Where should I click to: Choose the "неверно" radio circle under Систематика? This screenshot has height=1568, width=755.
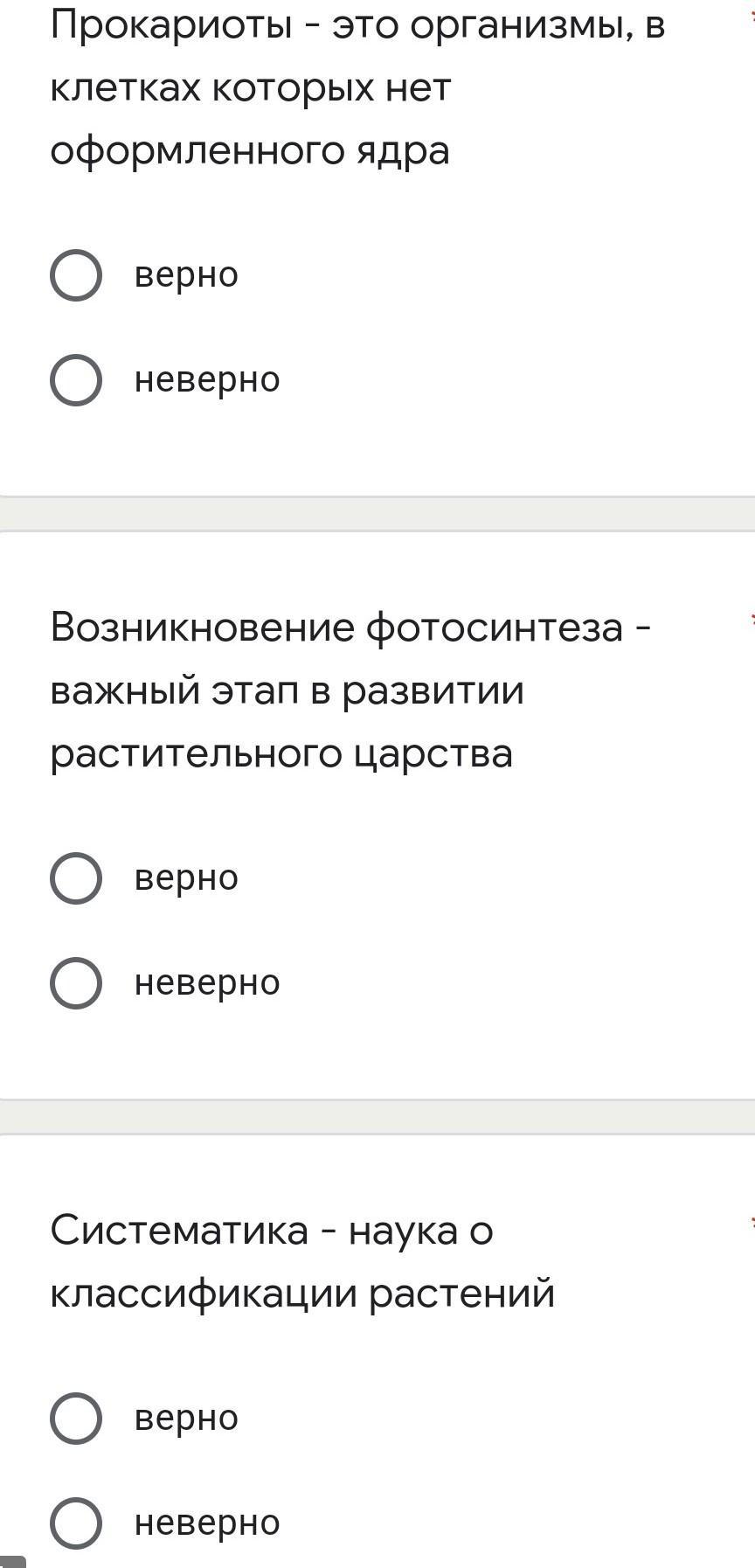pos(76,1523)
